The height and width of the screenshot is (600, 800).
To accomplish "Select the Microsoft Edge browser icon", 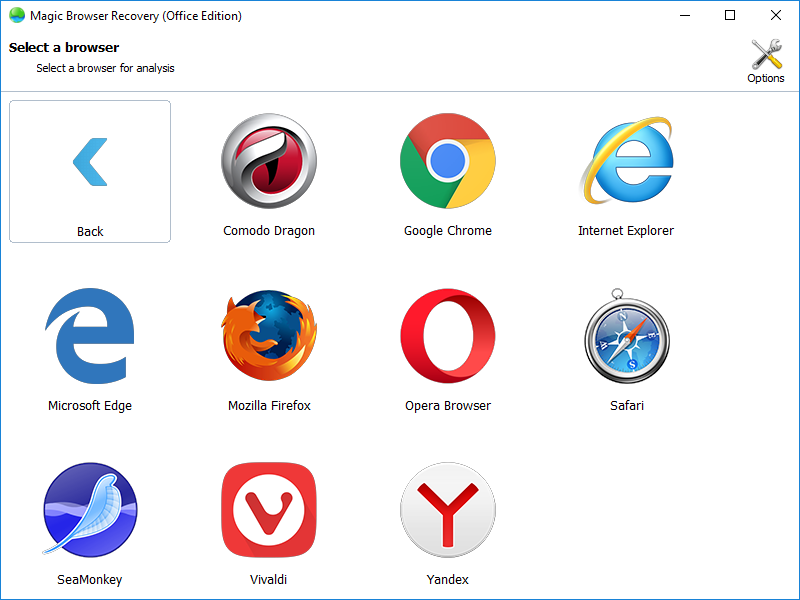I will coord(90,336).
